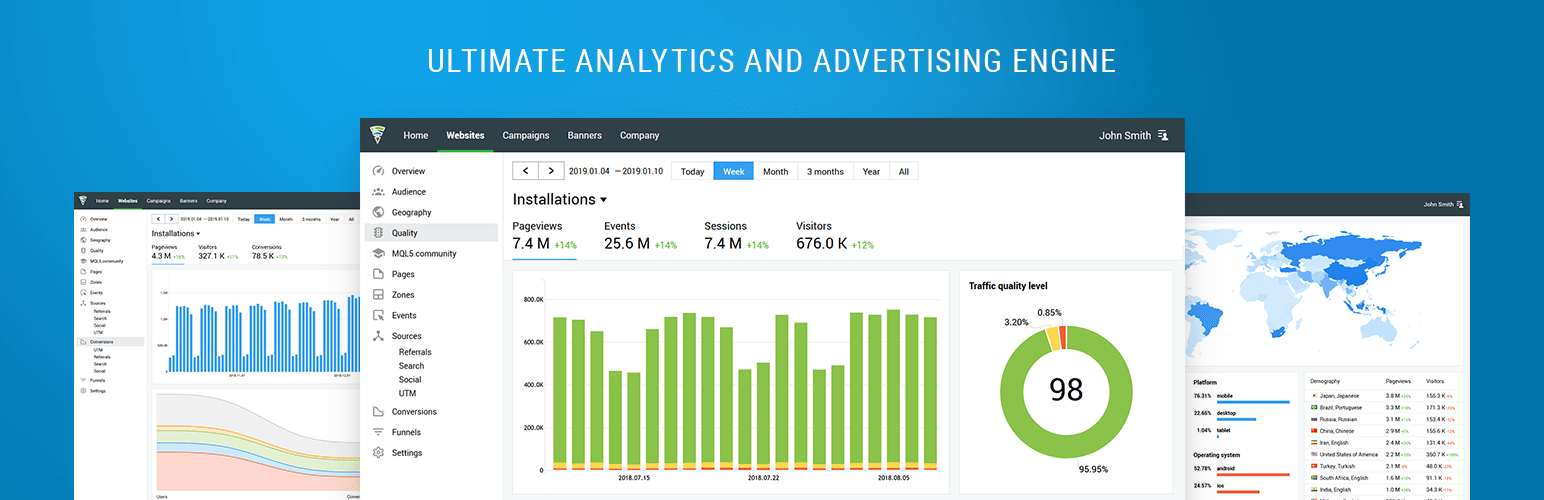Open the Settings gear icon in sidebar
The height and width of the screenshot is (500, 1544).
[378, 453]
